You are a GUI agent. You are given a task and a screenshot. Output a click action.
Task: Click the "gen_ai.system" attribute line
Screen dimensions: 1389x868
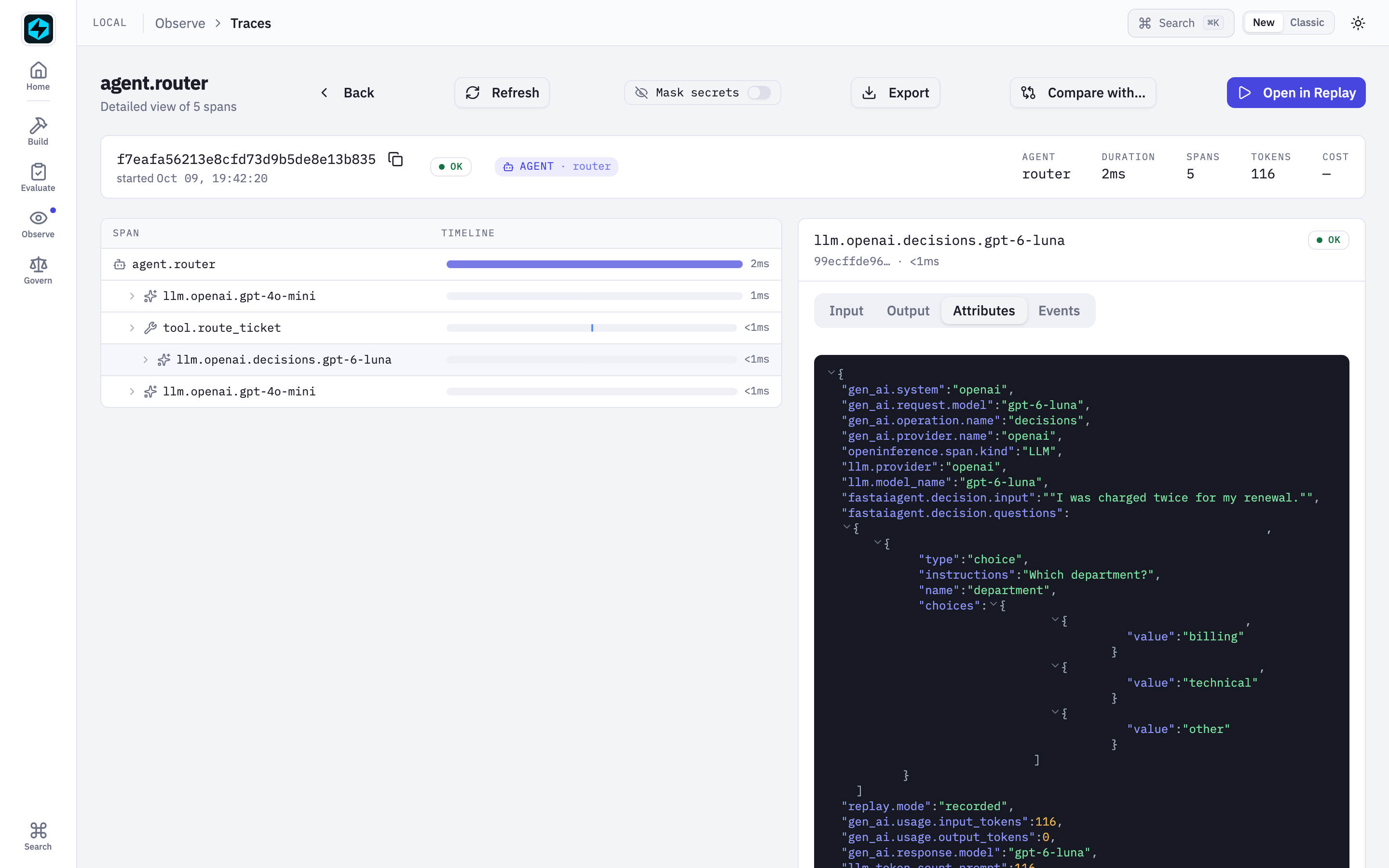pyautogui.click(x=927, y=389)
